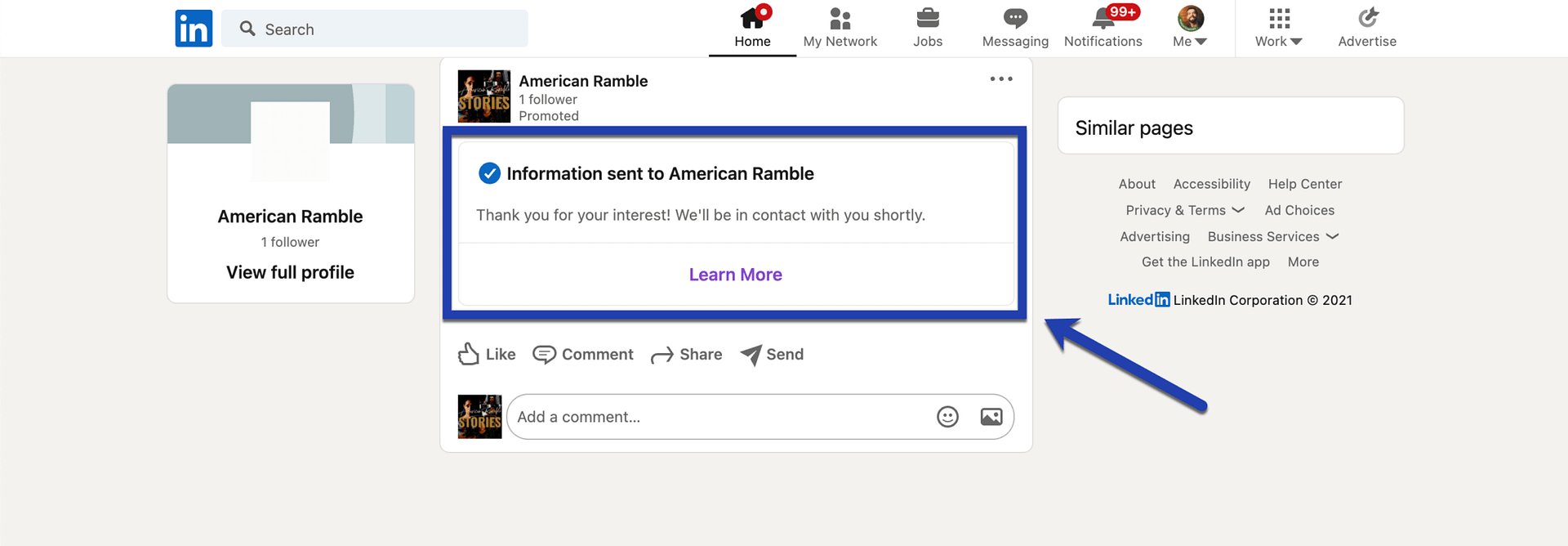Open the Jobs briefcase tab
The height and width of the screenshot is (546, 1568).
click(x=928, y=29)
